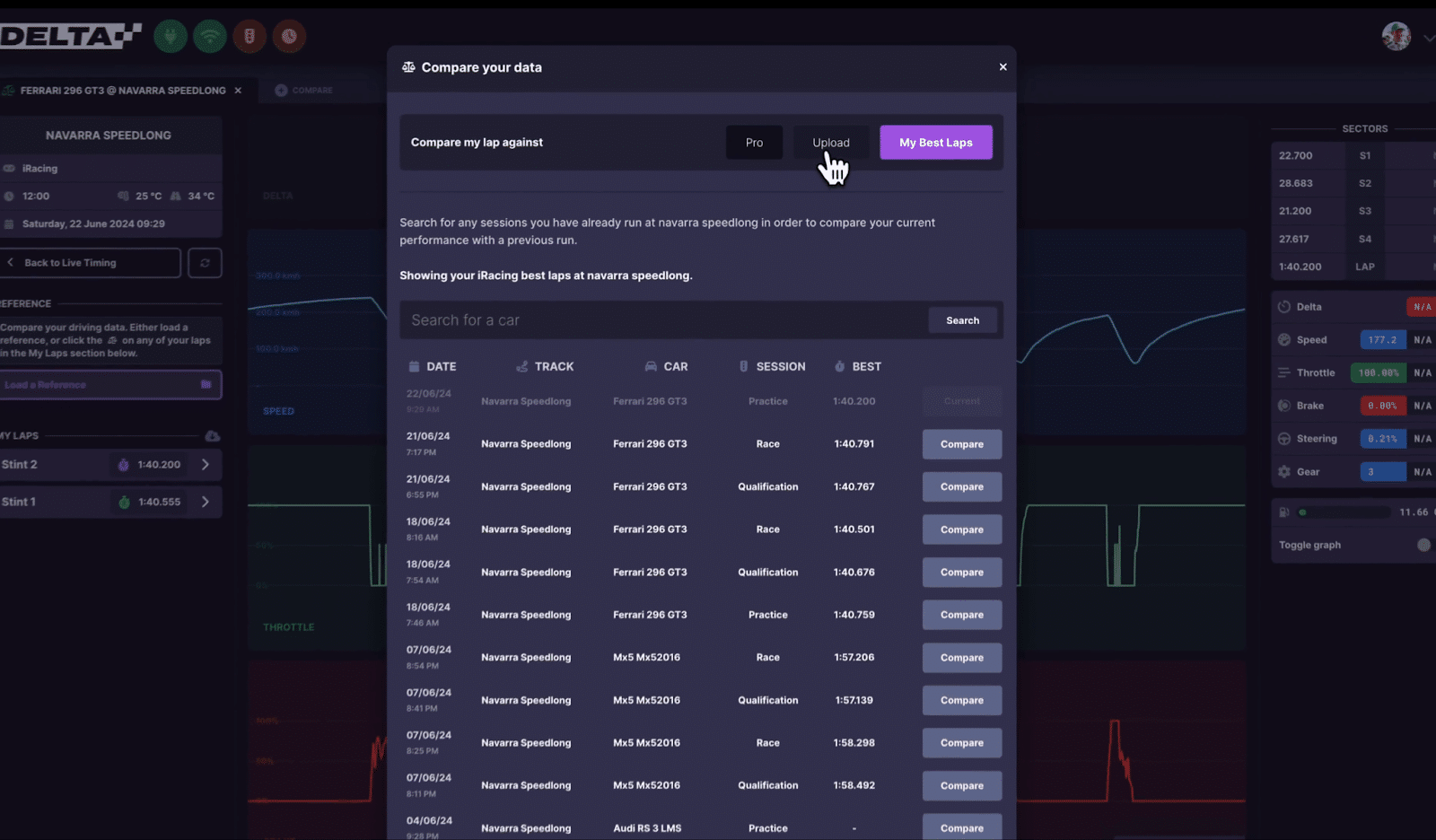Click the Brake channel icon
The width and height of the screenshot is (1436, 840).
[1284, 406]
